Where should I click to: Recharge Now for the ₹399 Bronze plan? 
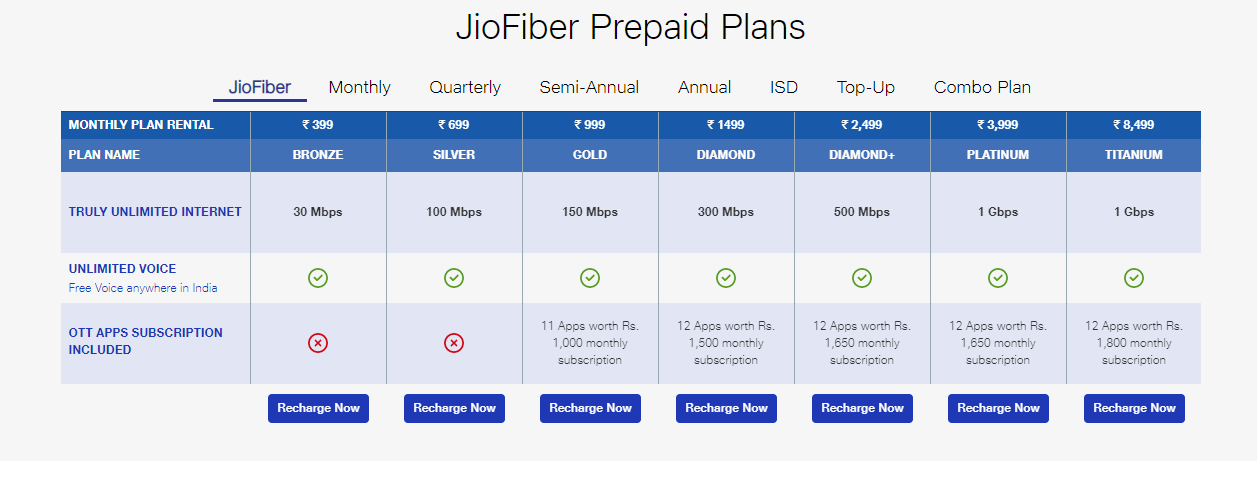318,408
